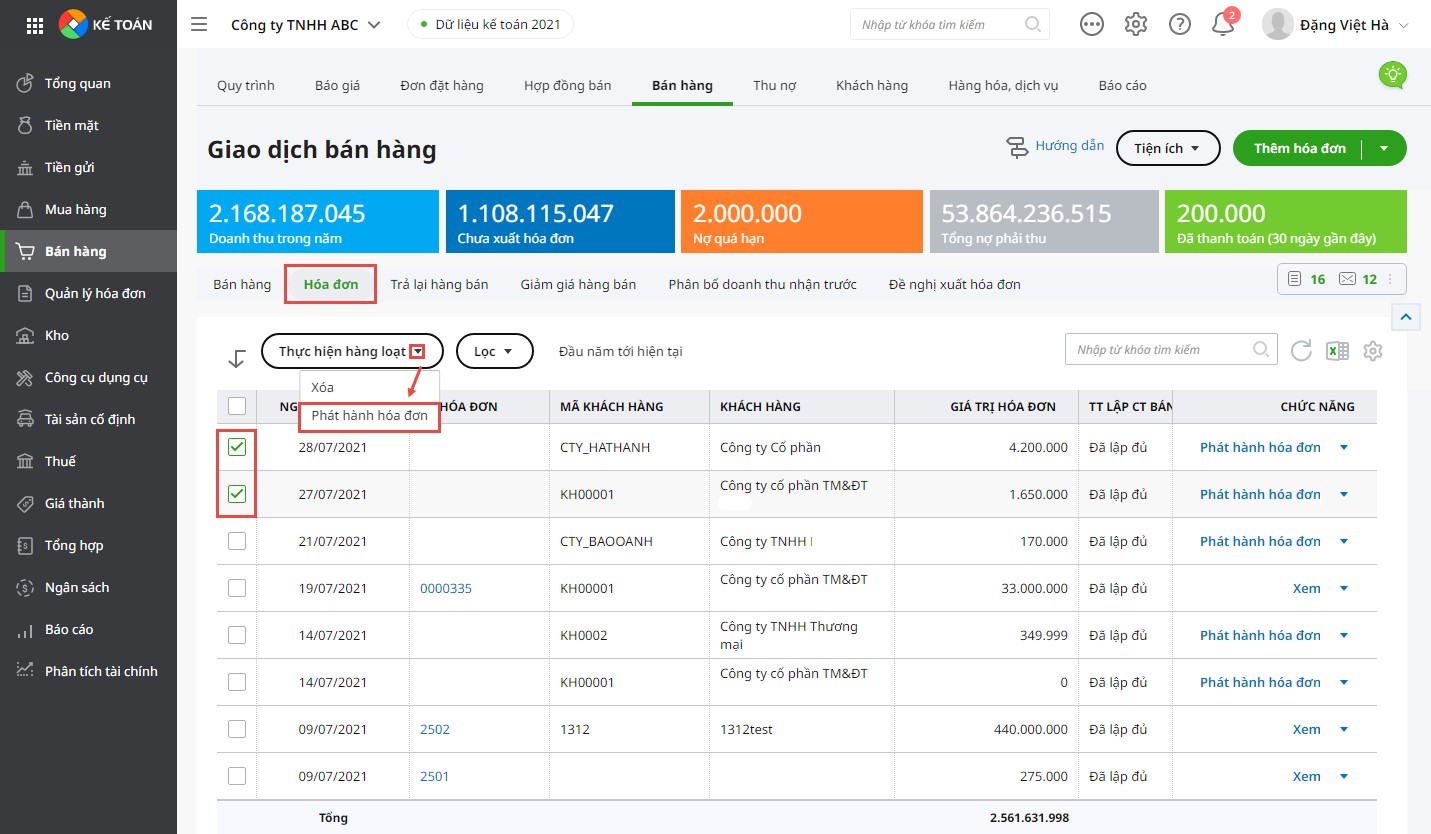1431x834 pixels.
Task: Expand the Thêm hóa đơn arrow
Action: click(1384, 148)
